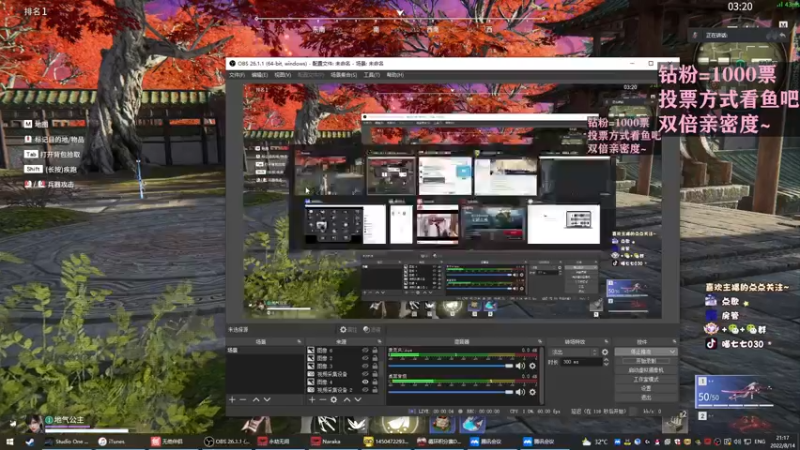Image resolution: width=800 pixels, height=450 pixels.
Task: Pop out the 转场特效 dock panel icon
Action: [606, 341]
